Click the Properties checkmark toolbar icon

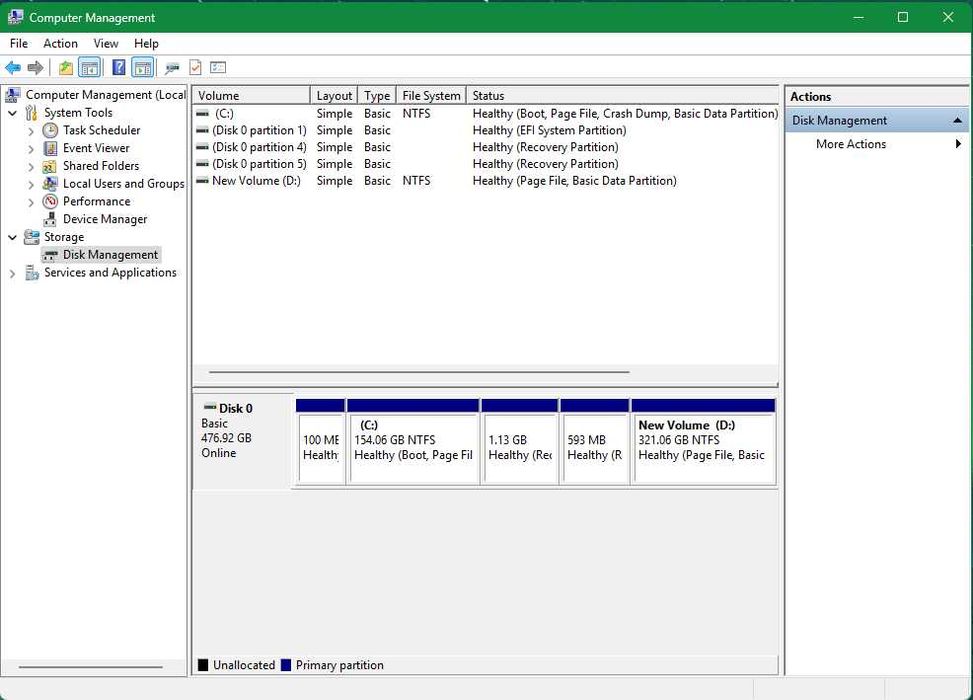tap(195, 68)
